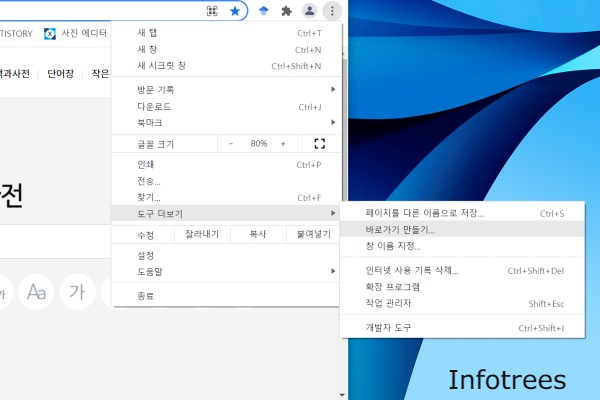
Task: Open 설정 from the menu
Action: tap(226, 255)
